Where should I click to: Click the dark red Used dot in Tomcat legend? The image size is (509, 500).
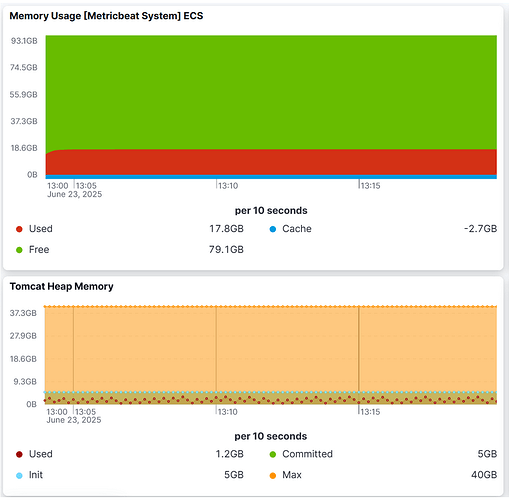point(19,454)
